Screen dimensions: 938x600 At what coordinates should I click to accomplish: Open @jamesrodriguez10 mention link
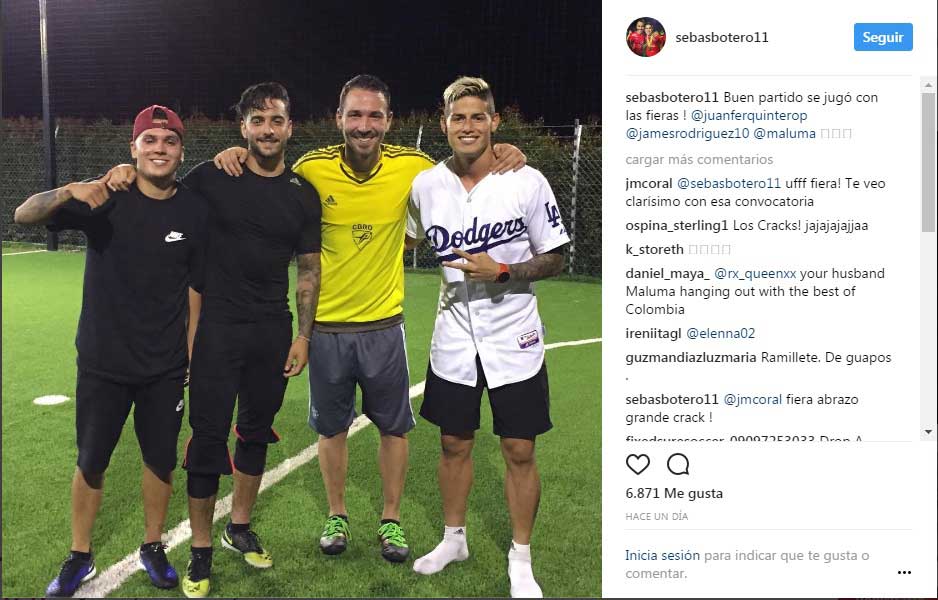687,133
